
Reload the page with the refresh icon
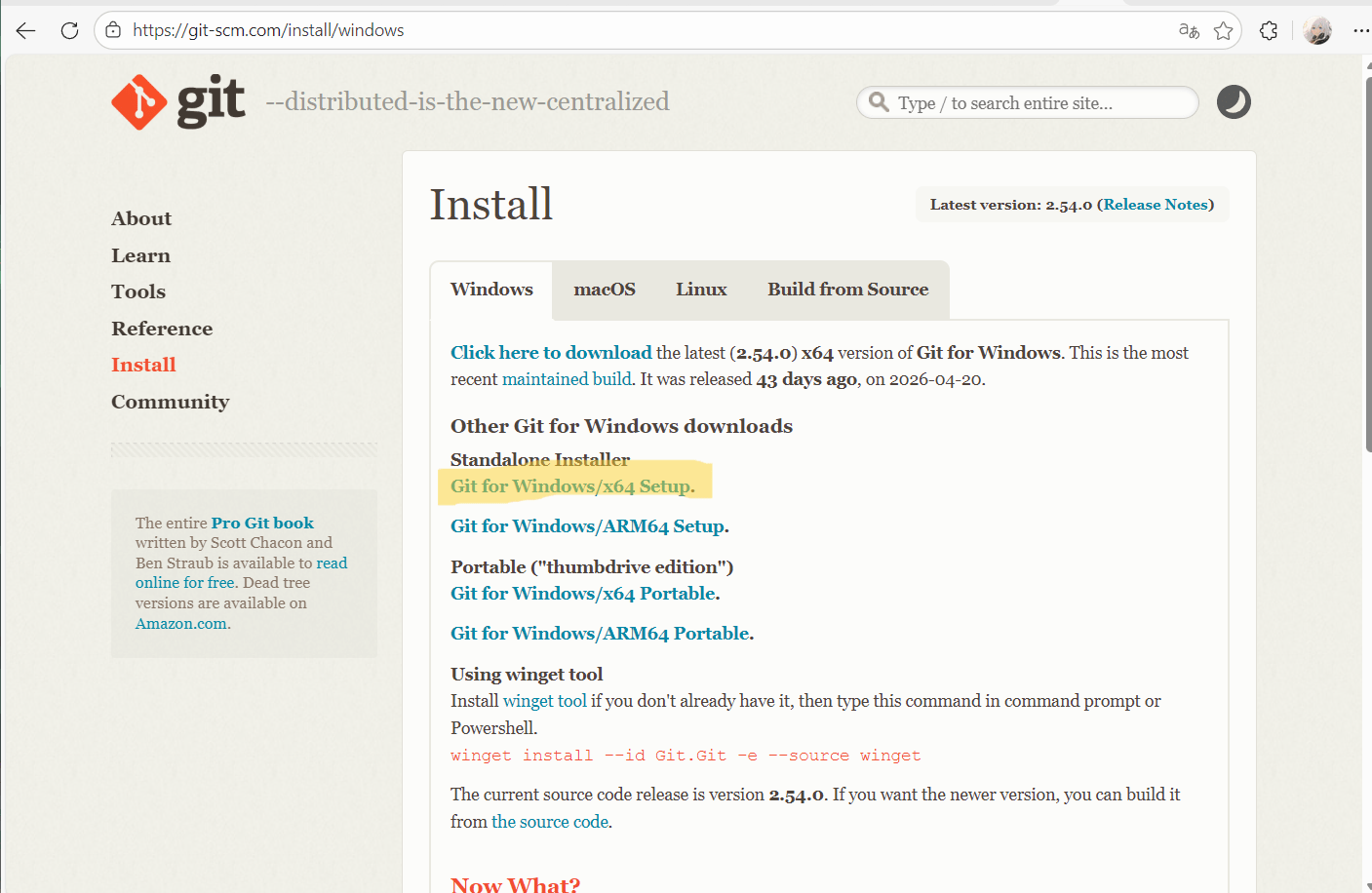pyautogui.click(x=69, y=30)
